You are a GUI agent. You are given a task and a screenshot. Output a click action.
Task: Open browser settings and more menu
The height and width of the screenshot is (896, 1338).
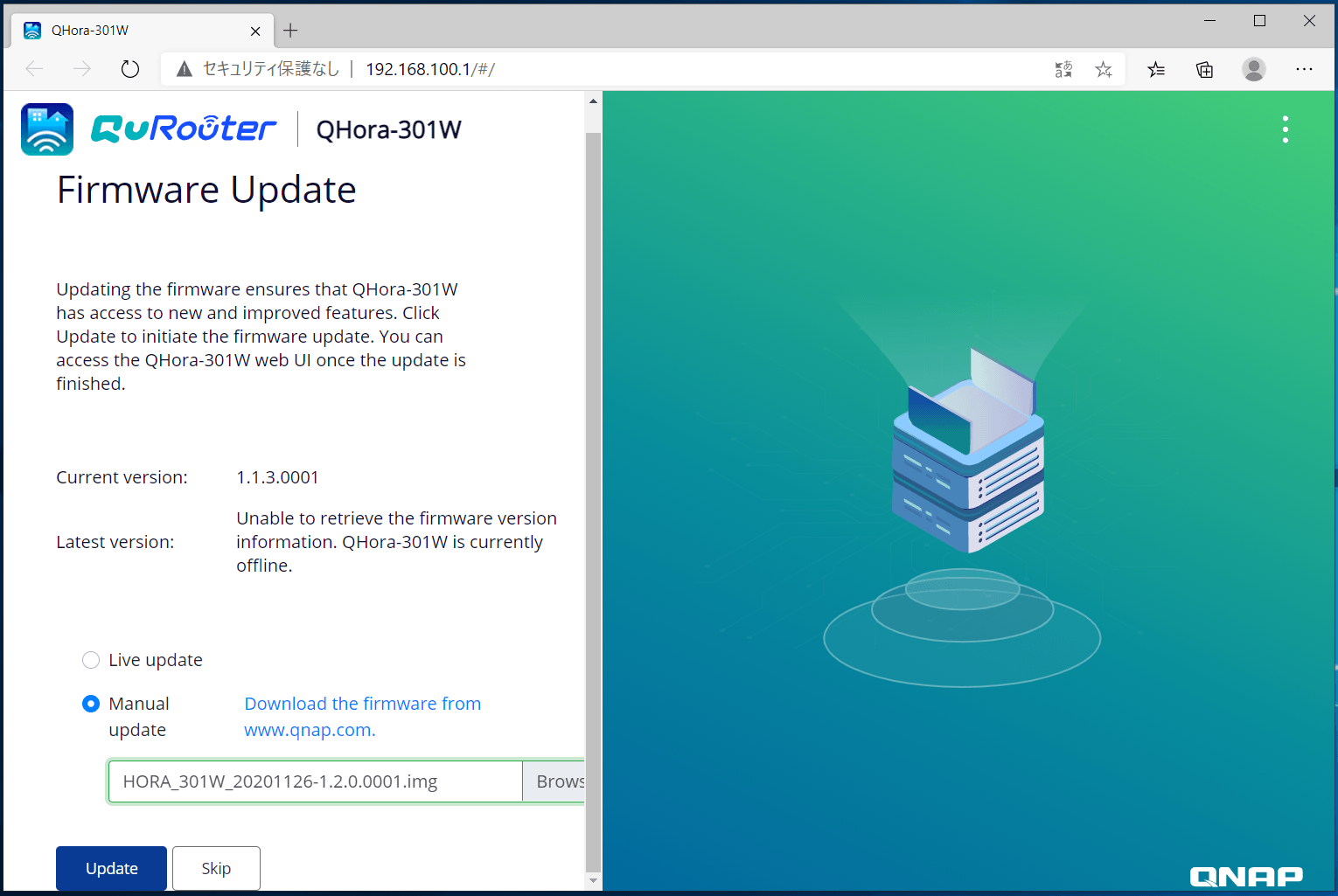point(1304,69)
